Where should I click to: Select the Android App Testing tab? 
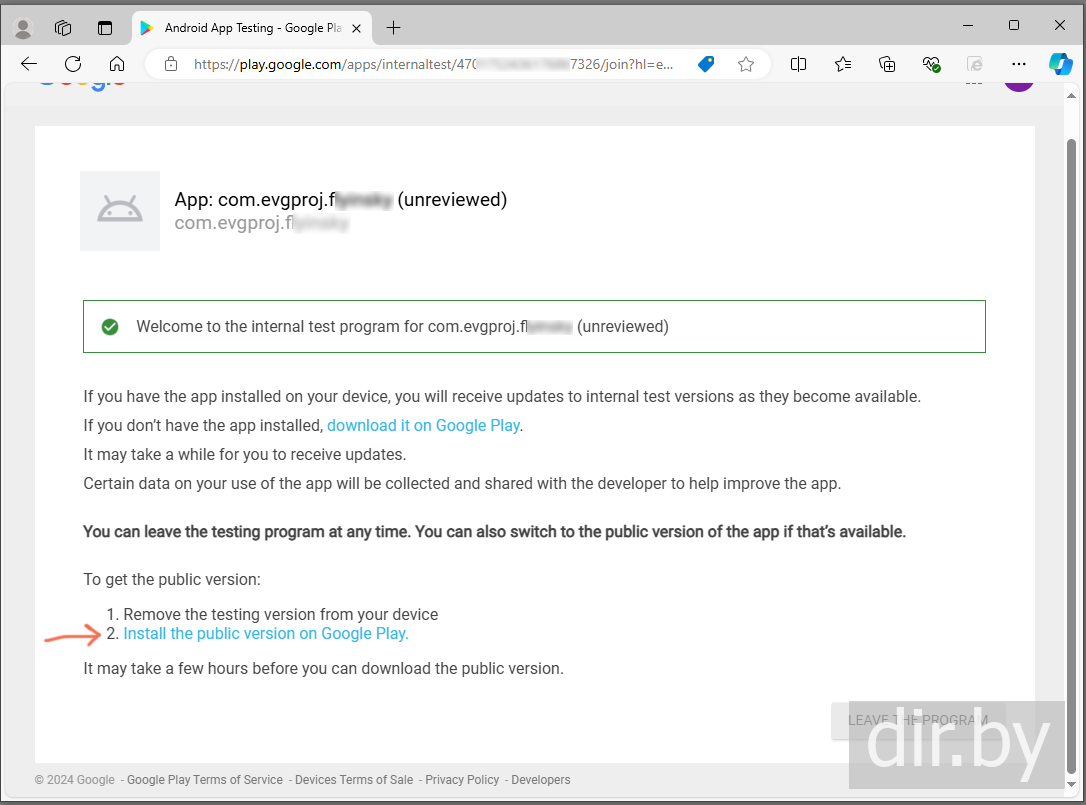pyautogui.click(x=250, y=28)
